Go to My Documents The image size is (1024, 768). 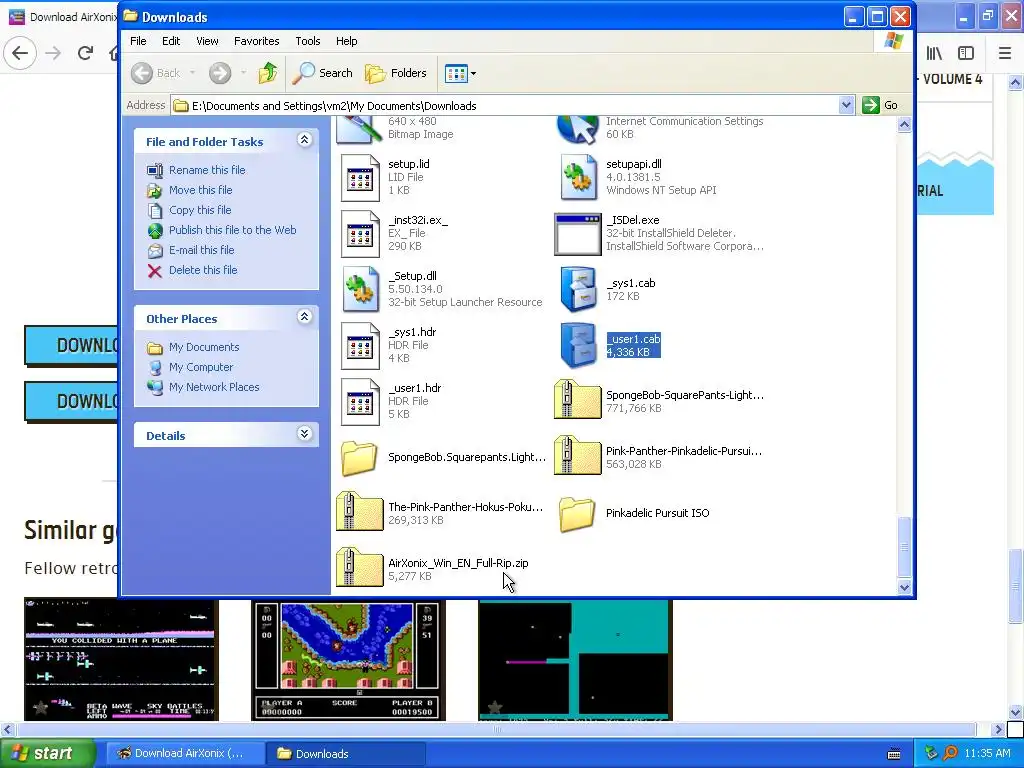(x=204, y=347)
